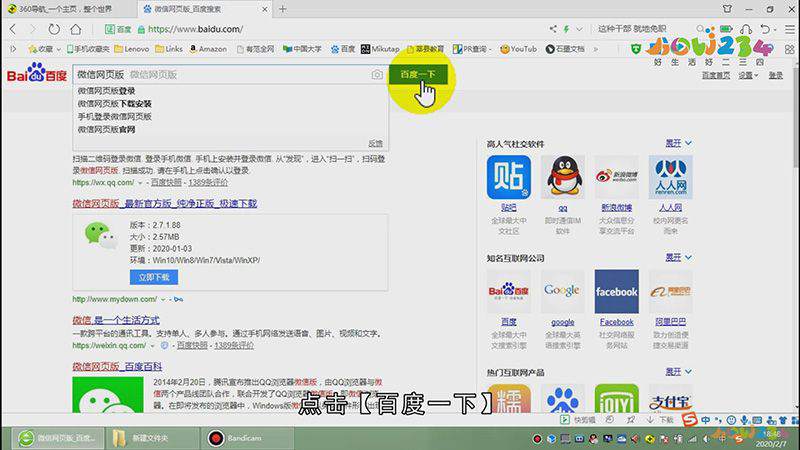Image resolution: width=800 pixels, height=450 pixels.
Task: Click the 百度一下 search button
Action: (x=418, y=74)
